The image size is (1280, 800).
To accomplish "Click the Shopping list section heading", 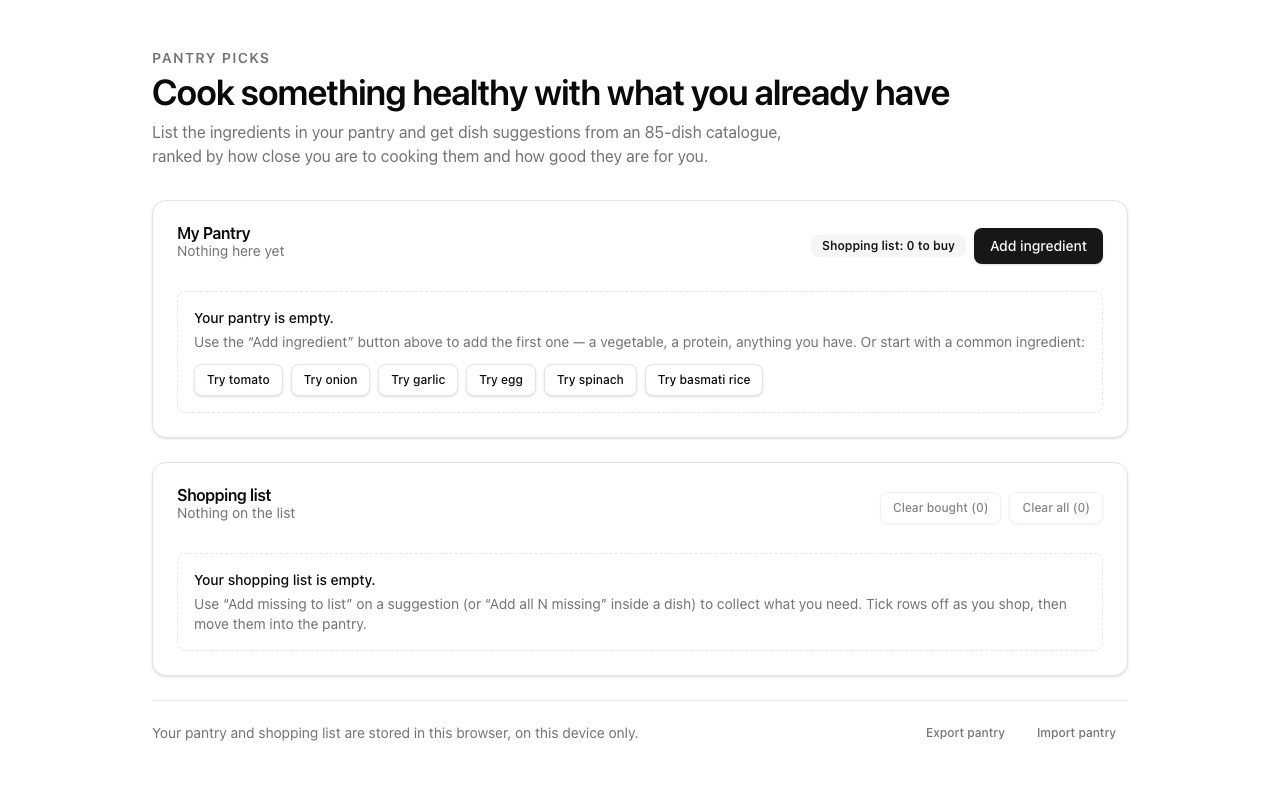I will [x=224, y=495].
